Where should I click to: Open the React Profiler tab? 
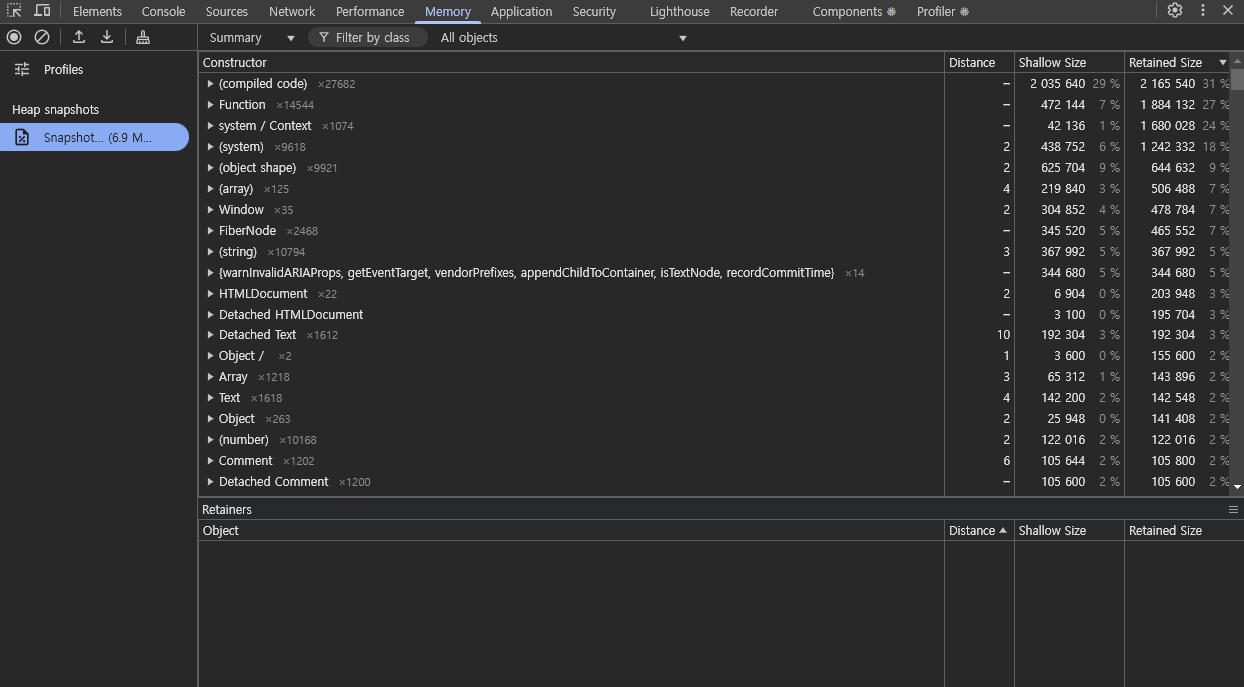(943, 11)
